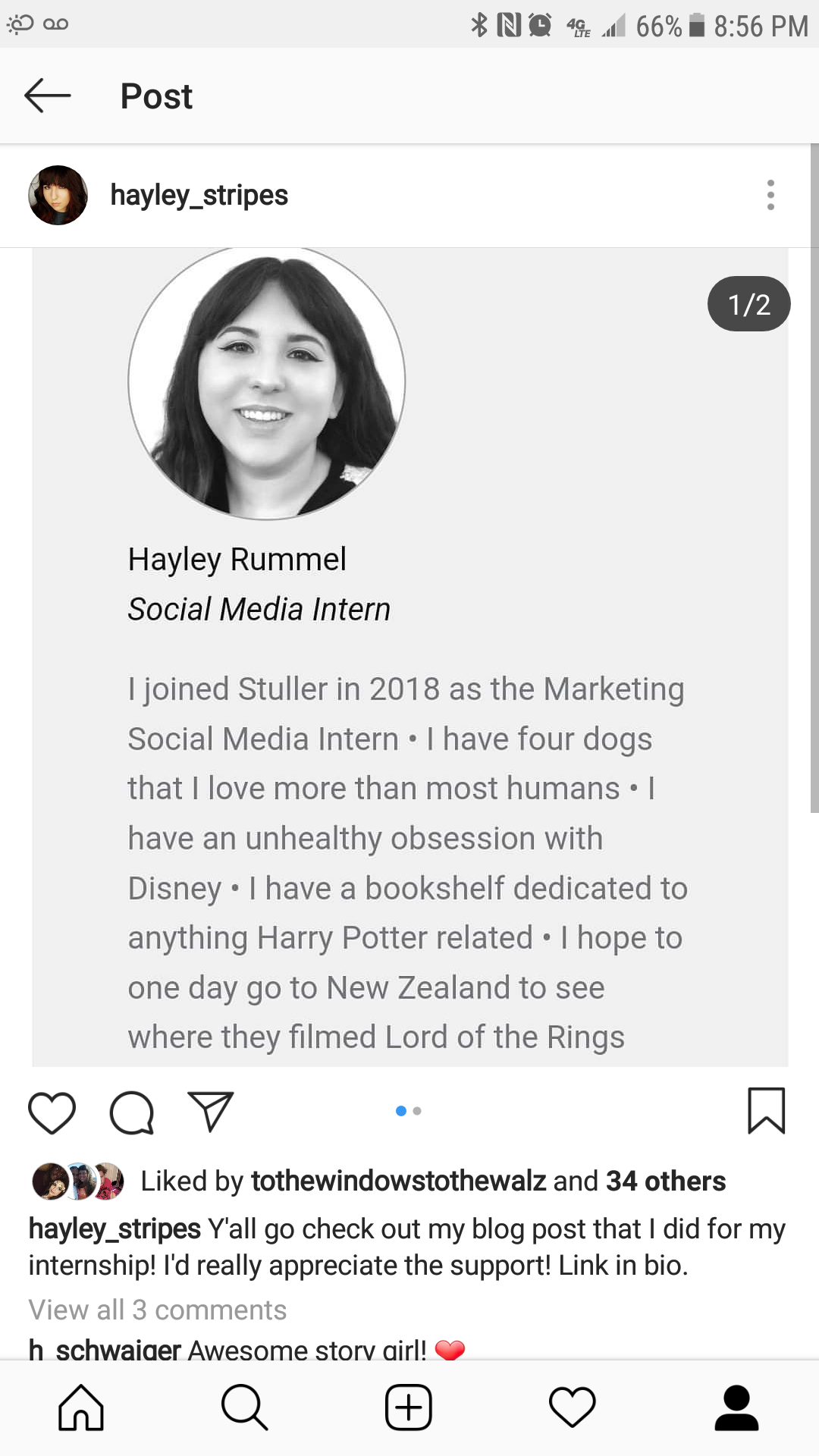Open the three-dot post options menu
819x1456 pixels.
pos(770,195)
